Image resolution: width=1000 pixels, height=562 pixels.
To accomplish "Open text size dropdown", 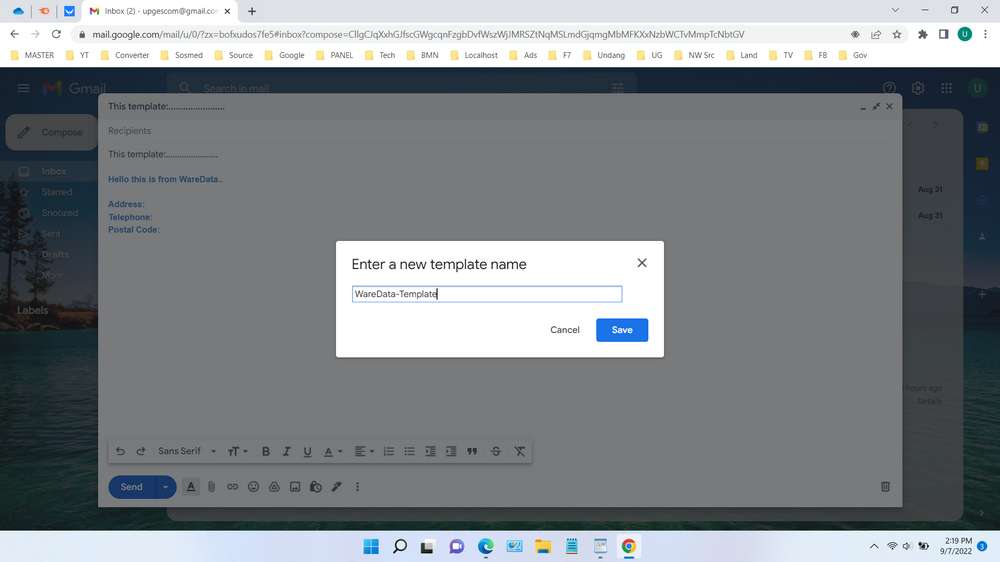I will pos(237,451).
